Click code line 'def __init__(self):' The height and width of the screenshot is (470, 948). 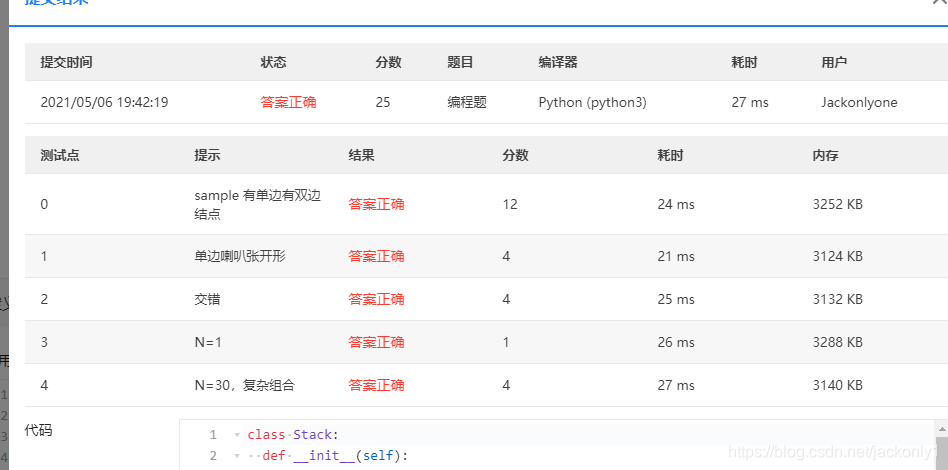[x=336, y=456]
